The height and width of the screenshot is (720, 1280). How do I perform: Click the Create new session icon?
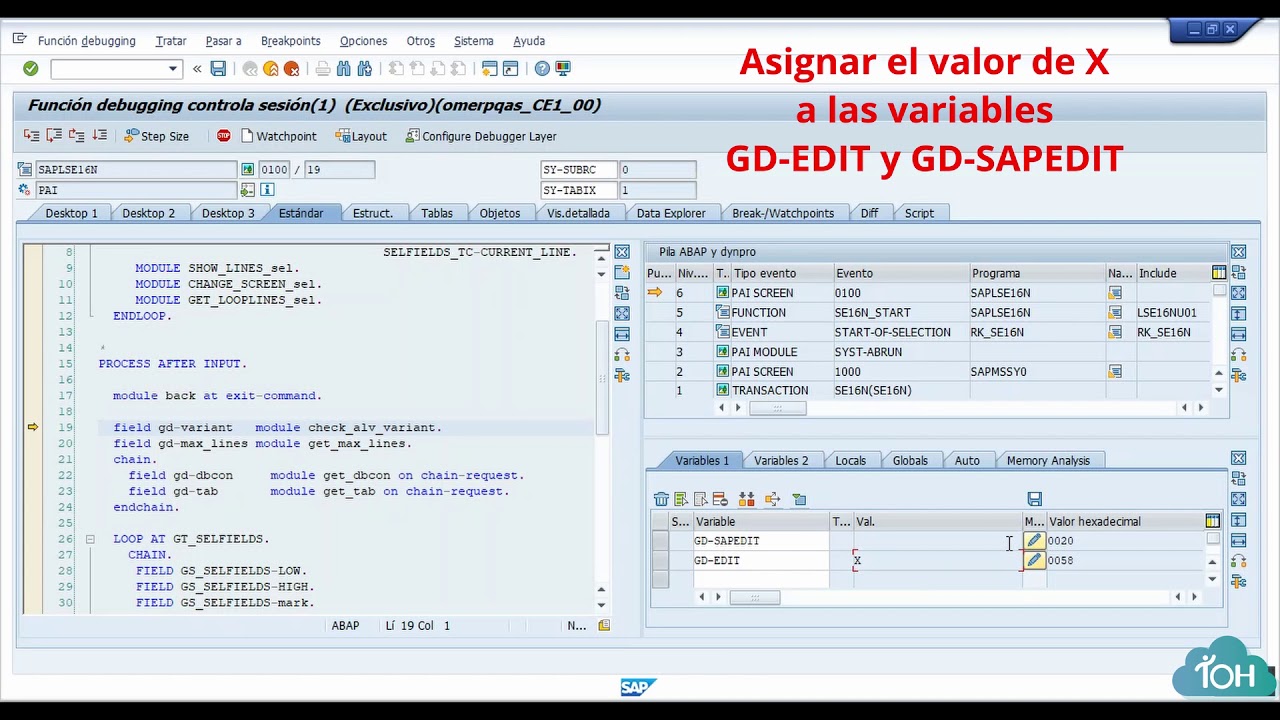point(489,69)
